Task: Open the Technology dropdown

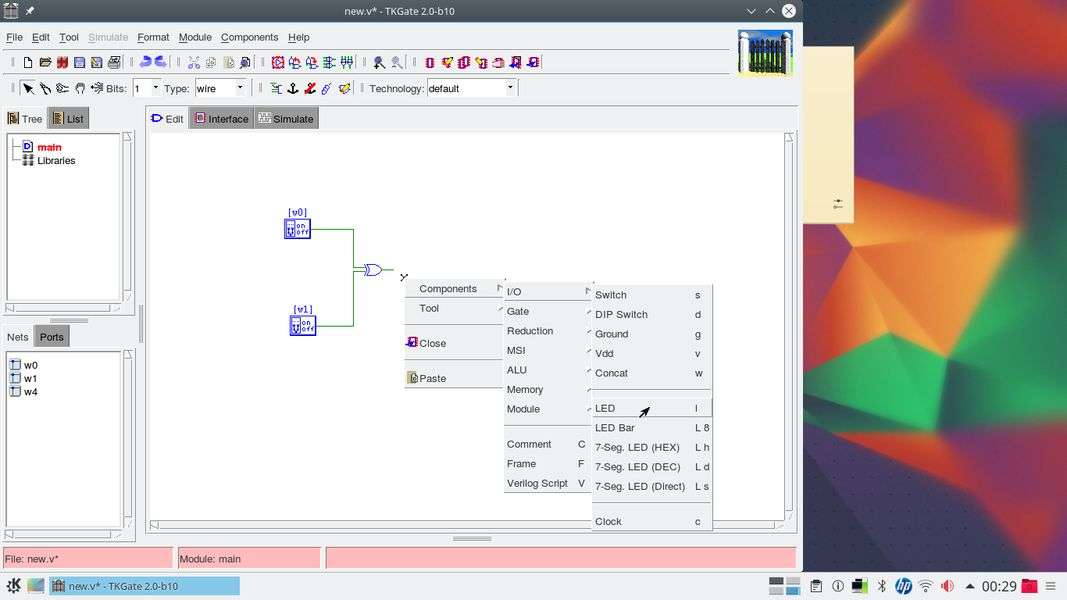Action: click(510, 88)
